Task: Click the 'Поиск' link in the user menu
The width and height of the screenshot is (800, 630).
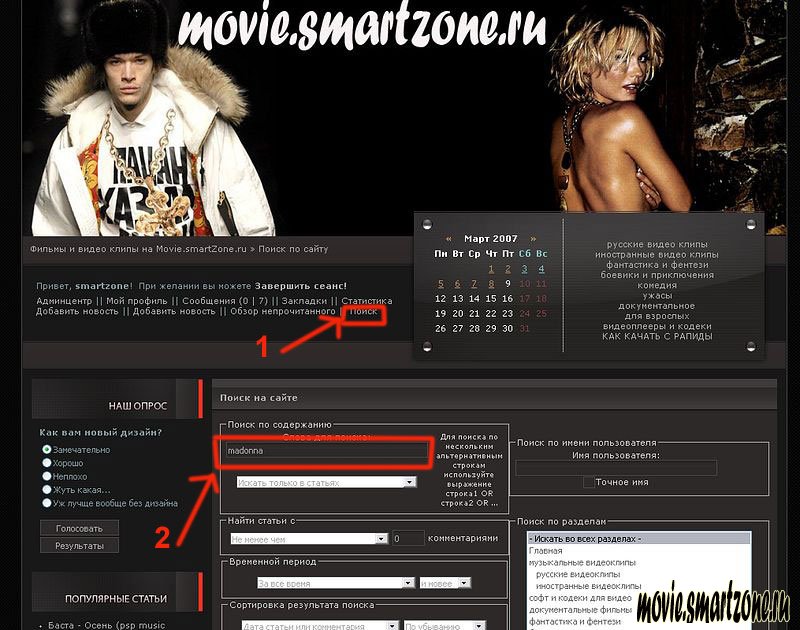Action: 363,311
